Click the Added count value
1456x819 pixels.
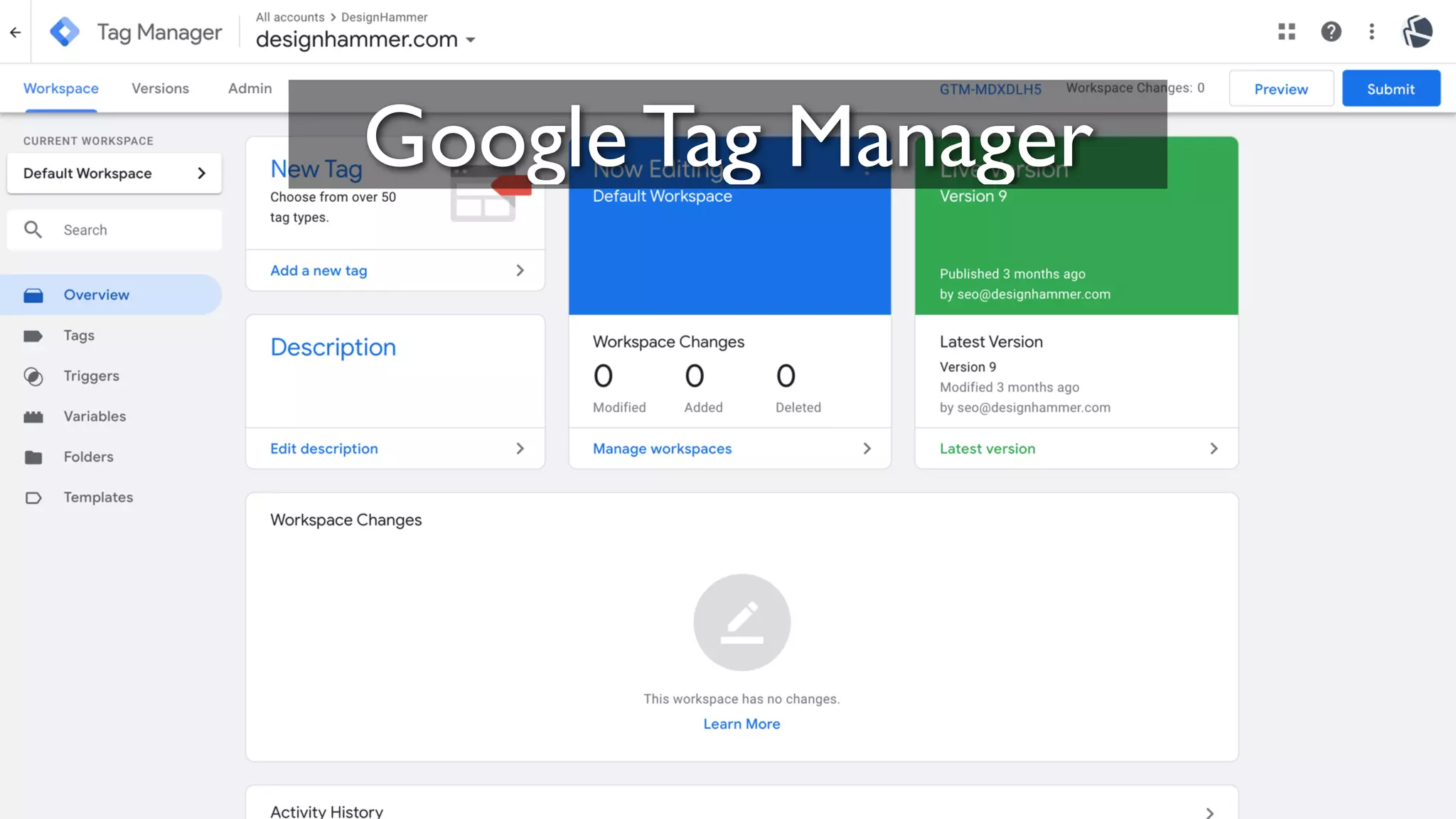695,376
